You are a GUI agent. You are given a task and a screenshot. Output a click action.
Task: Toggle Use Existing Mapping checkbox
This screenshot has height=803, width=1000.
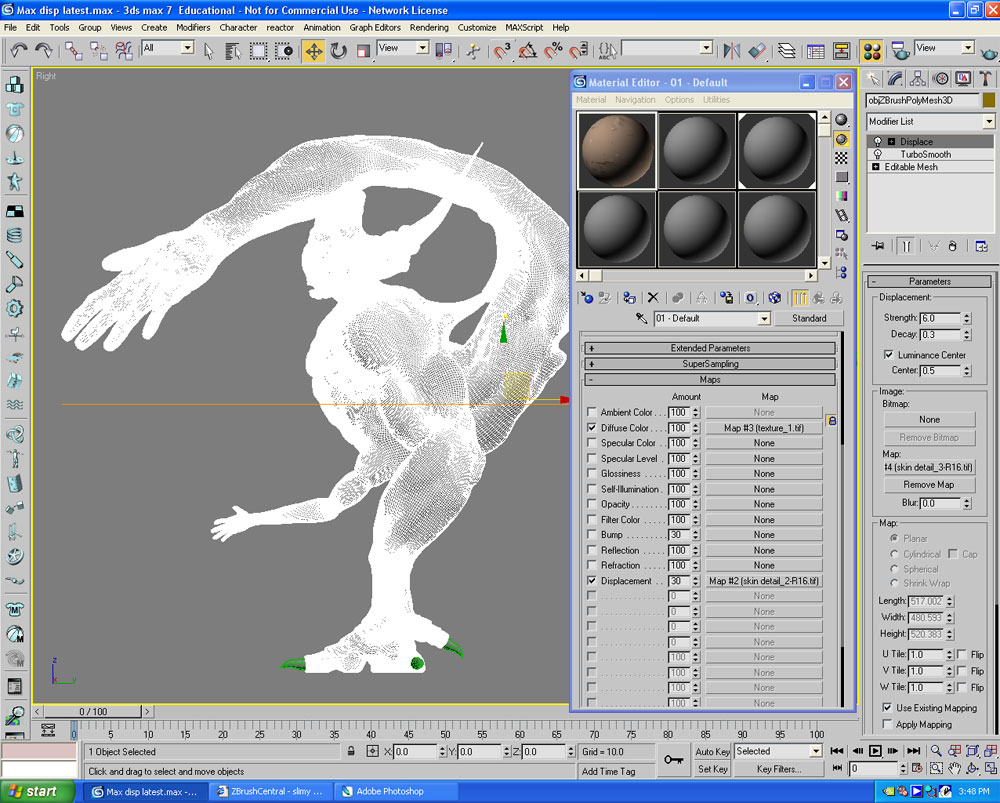coord(886,707)
